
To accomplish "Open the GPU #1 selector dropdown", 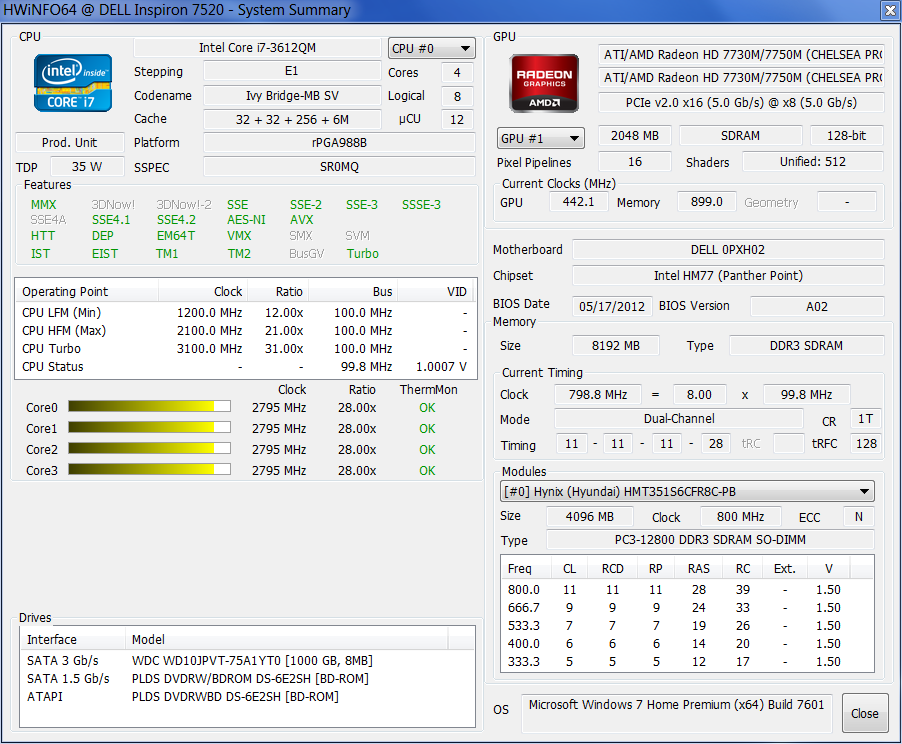I will pos(540,138).
